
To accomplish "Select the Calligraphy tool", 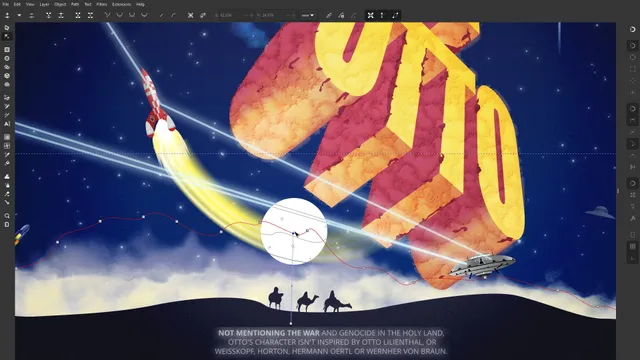I will tap(7, 115).
